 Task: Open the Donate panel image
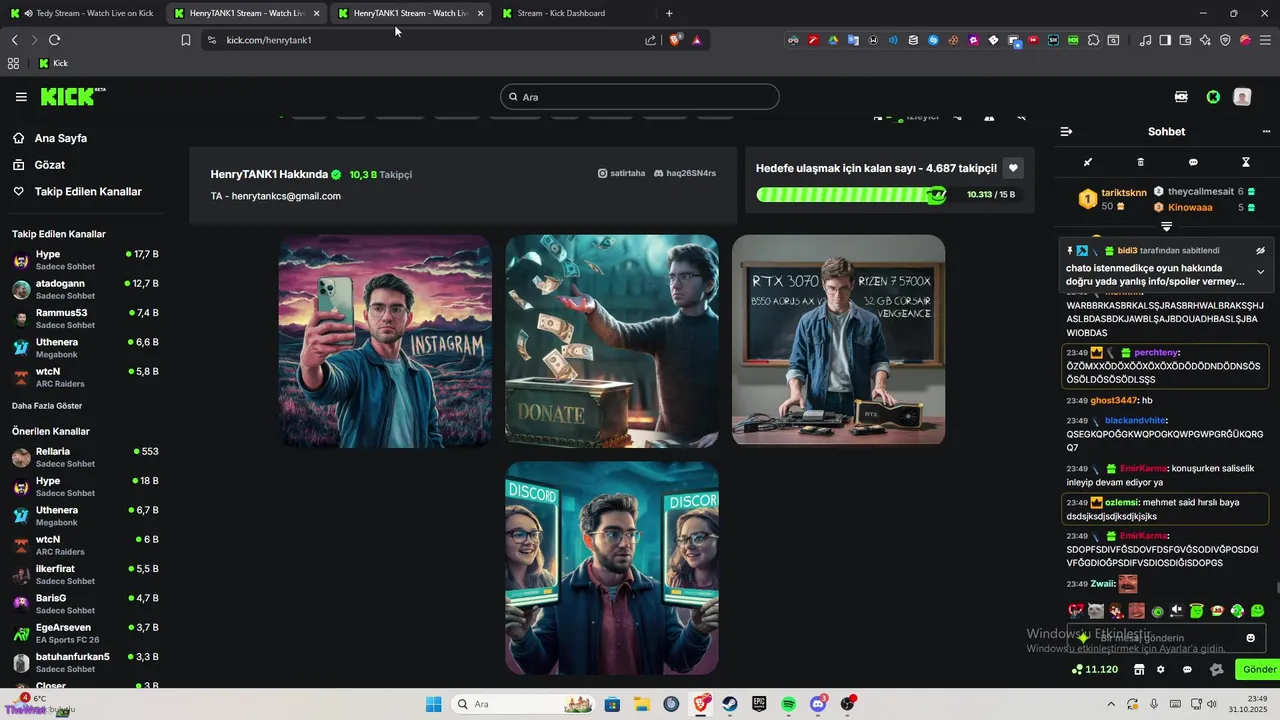point(612,341)
